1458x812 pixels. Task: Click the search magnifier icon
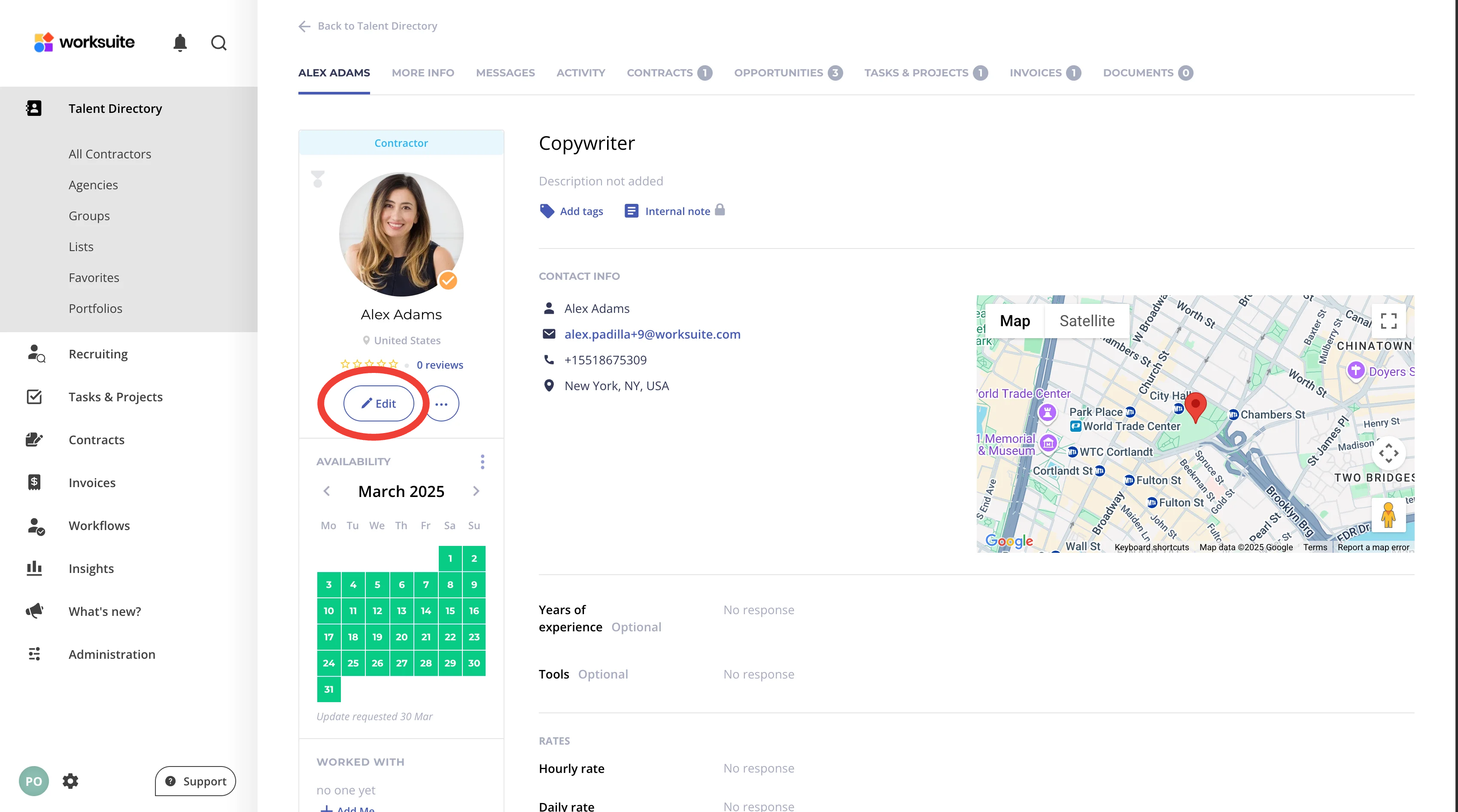219,42
